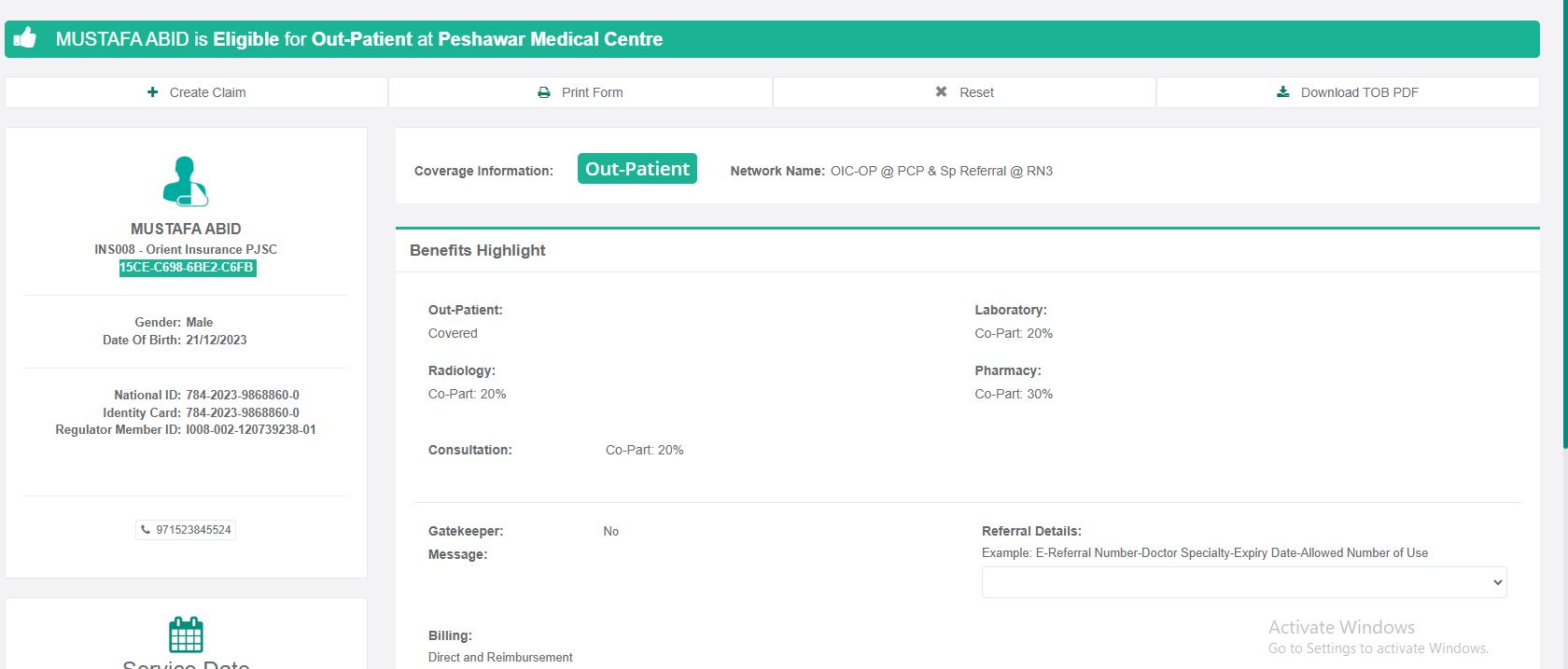1568x669 pixels.
Task: Click the Date Of Birth value
Action: [x=217, y=341]
